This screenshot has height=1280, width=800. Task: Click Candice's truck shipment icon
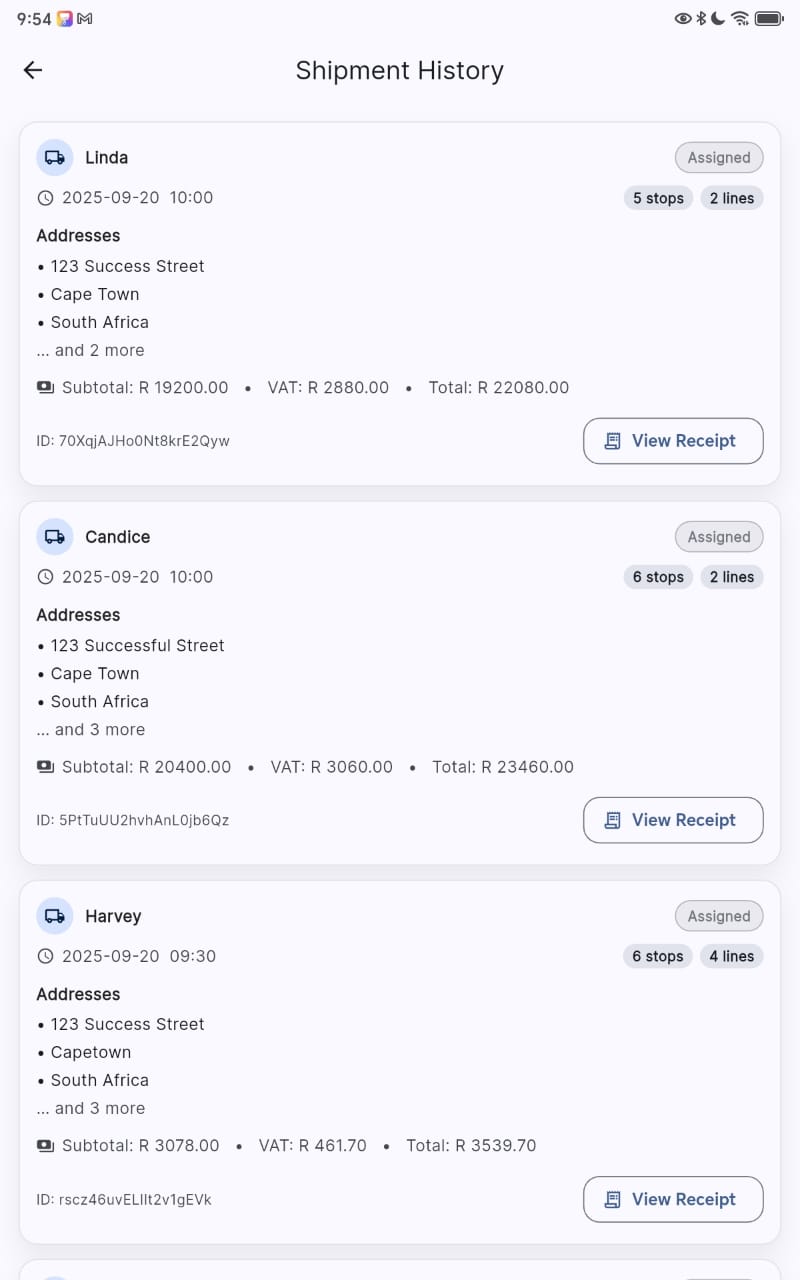(55, 537)
